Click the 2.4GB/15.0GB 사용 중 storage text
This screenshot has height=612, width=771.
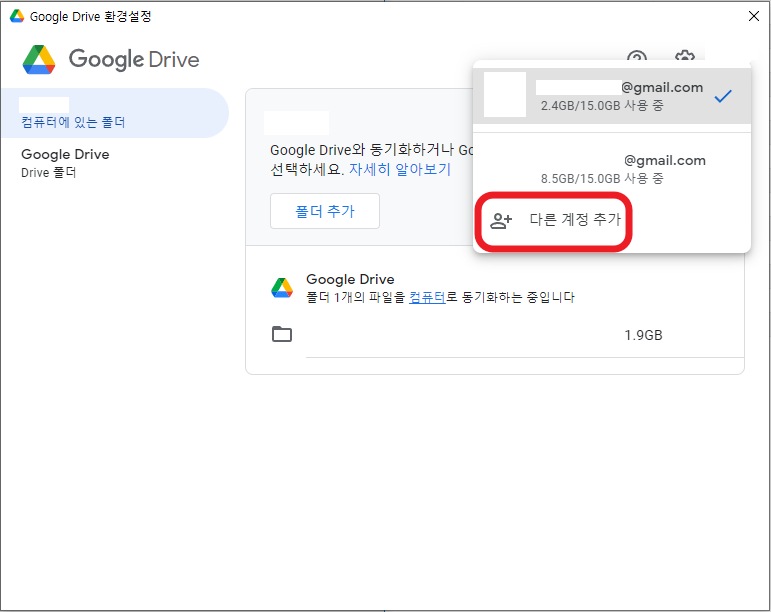coord(602,105)
